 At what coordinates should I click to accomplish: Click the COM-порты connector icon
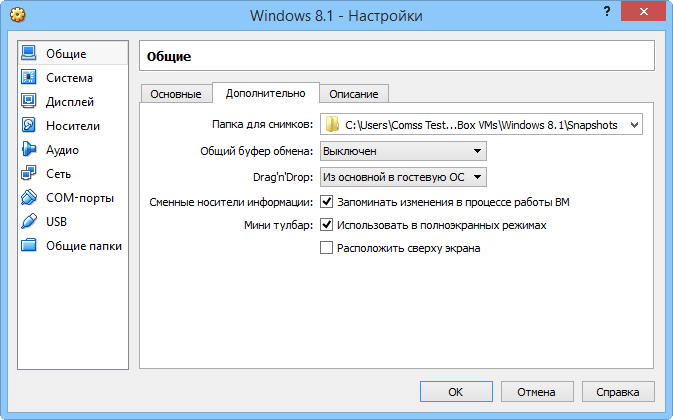(x=29, y=197)
